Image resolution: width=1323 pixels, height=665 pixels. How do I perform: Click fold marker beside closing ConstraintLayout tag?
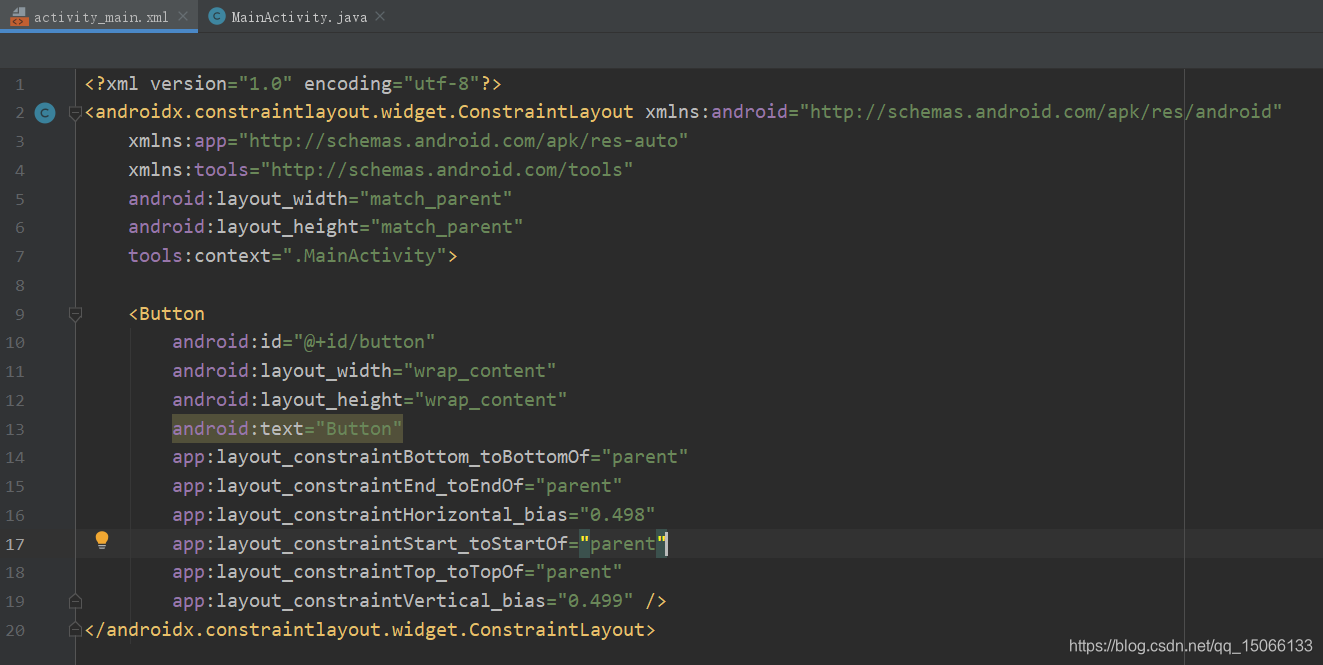click(75, 630)
